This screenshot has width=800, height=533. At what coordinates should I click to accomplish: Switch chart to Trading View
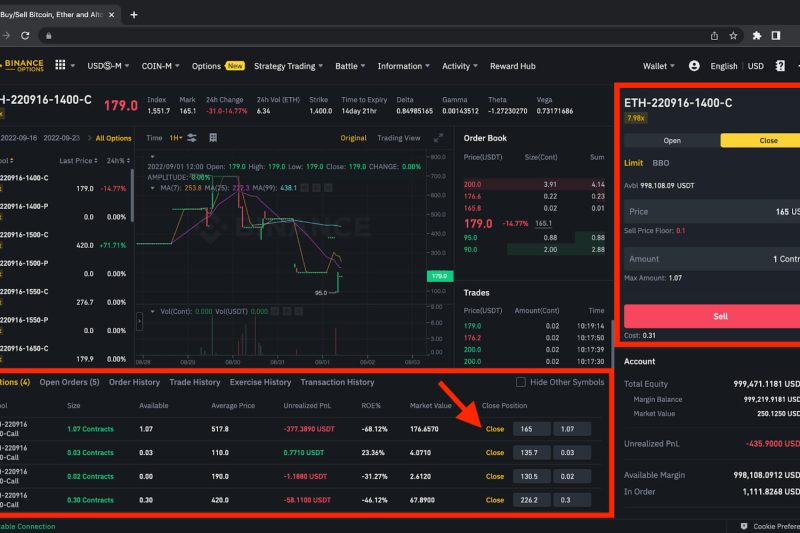pos(398,138)
